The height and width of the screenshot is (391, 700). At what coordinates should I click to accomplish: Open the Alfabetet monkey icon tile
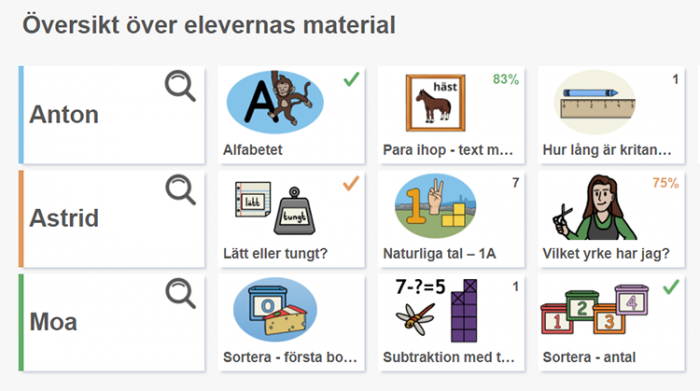pyautogui.click(x=275, y=102)
